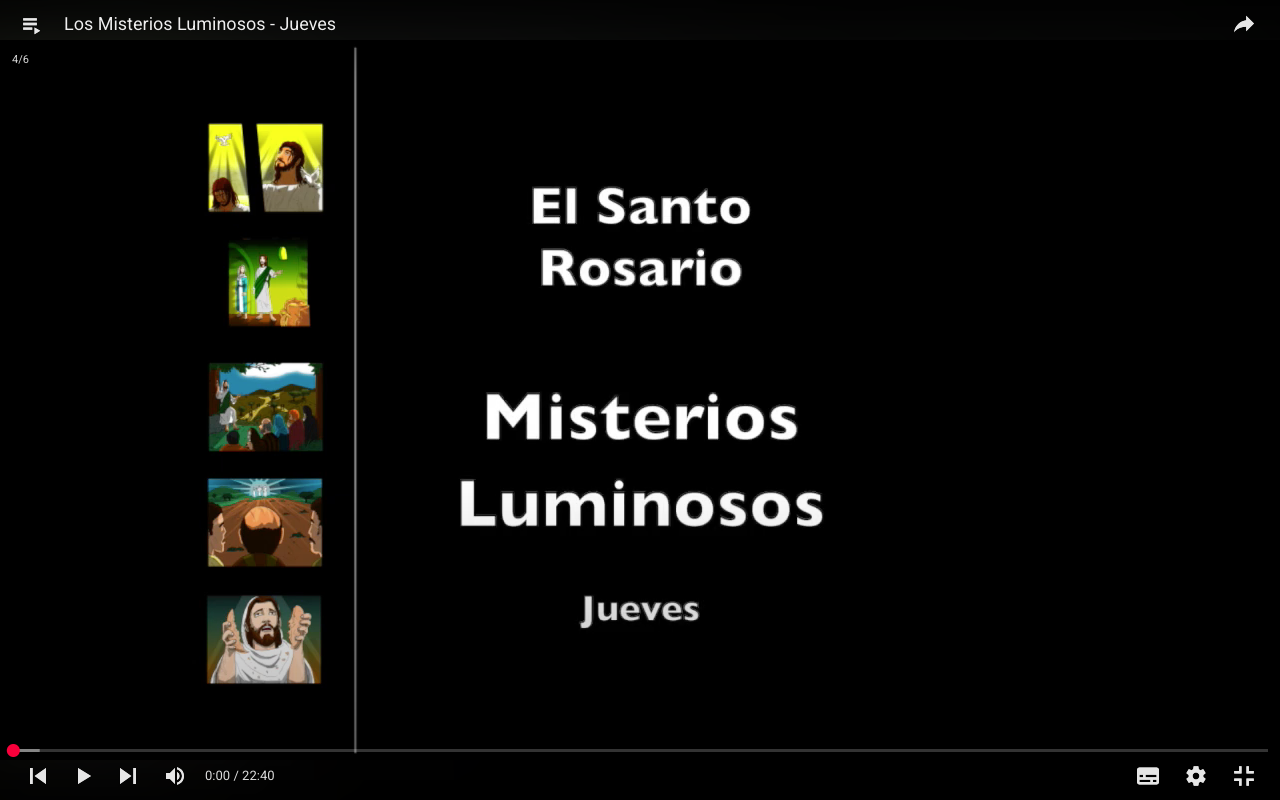Mute the video with speaker icon
The height and width of the screenshot is (800, 1280).
[175, 776]
